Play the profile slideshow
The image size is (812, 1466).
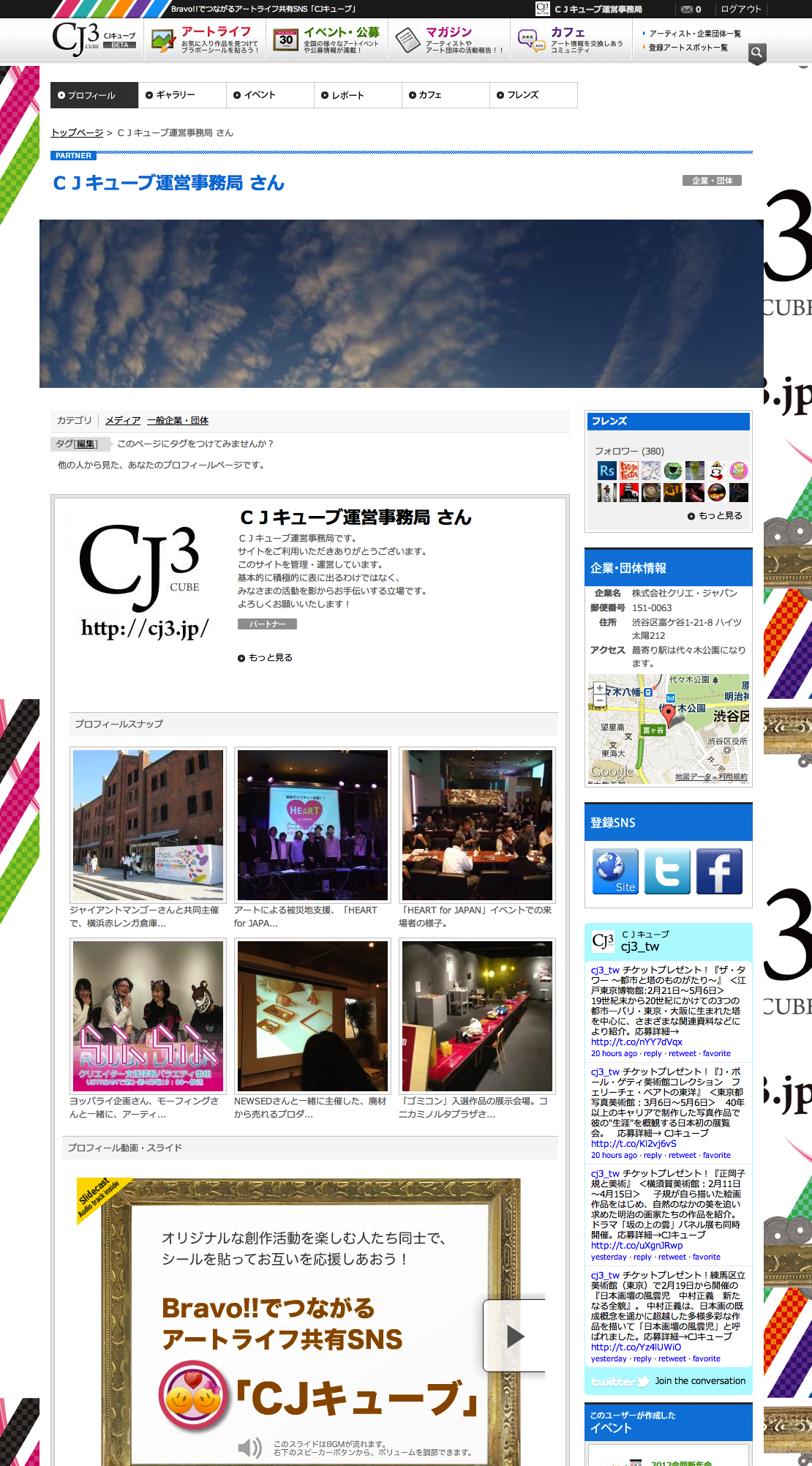coord(515,1336)
